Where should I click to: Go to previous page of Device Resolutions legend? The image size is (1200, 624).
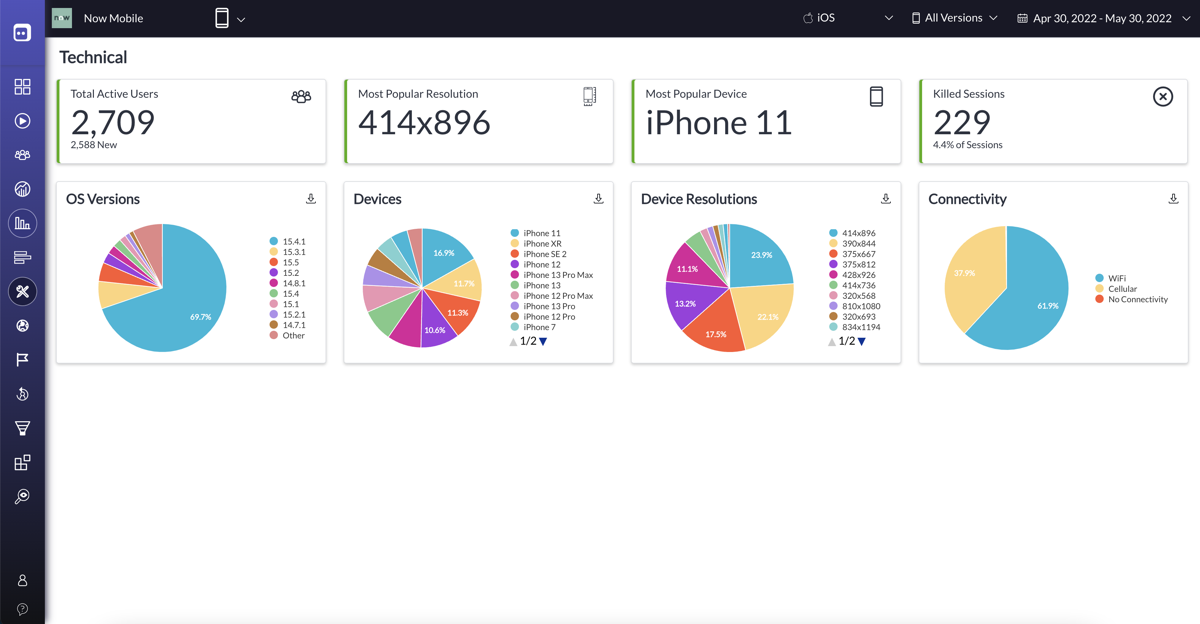coord(832,342)
